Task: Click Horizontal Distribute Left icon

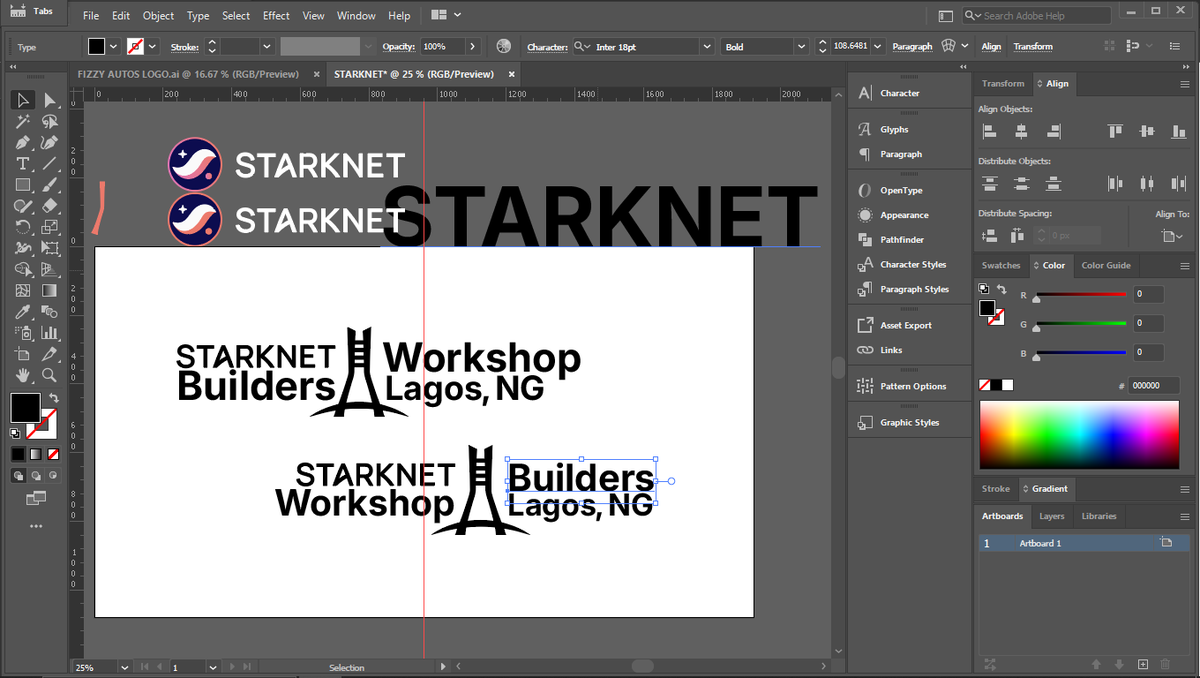Action: [1115, 183]
